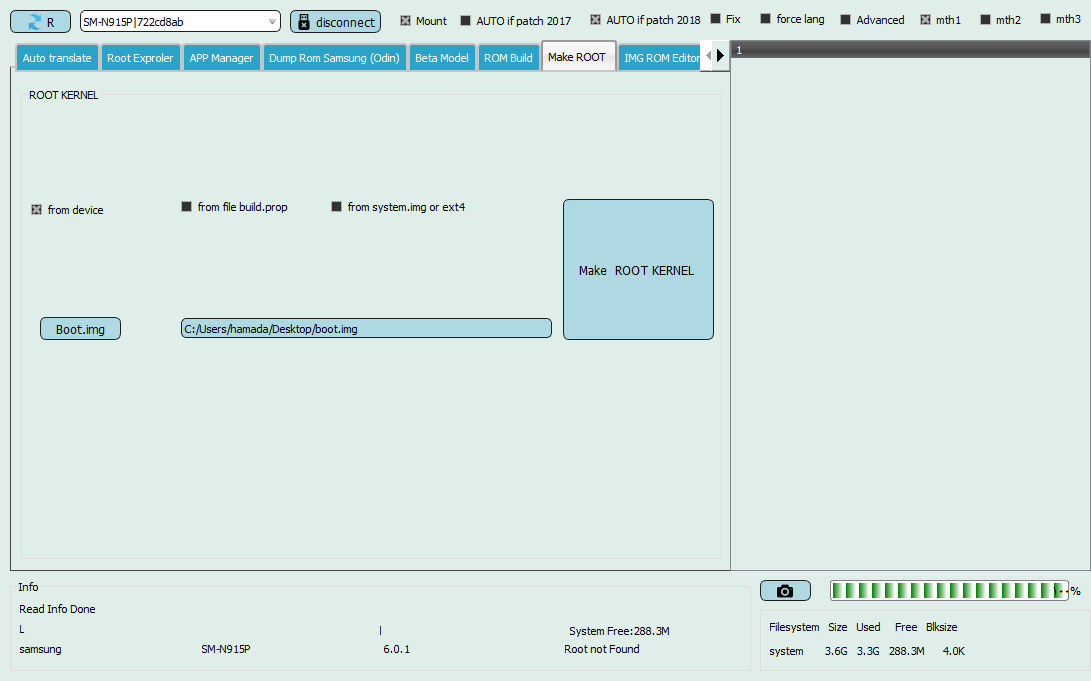This screenshot has height=681, width=1091.
Task: Click the camera screenshot button
Action: (x=785, y=591)
